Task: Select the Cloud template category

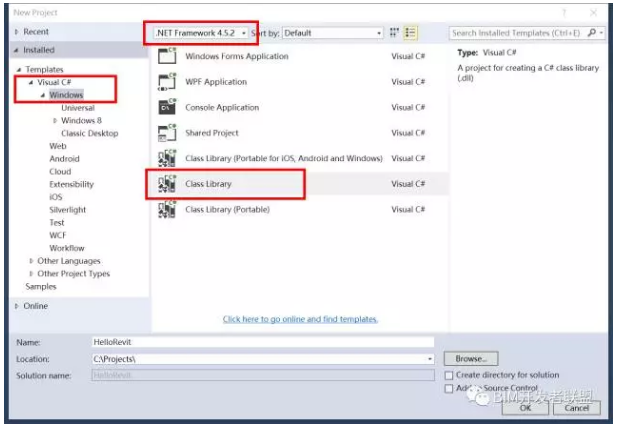Action: pyautogui.click(x=60, y=171)
